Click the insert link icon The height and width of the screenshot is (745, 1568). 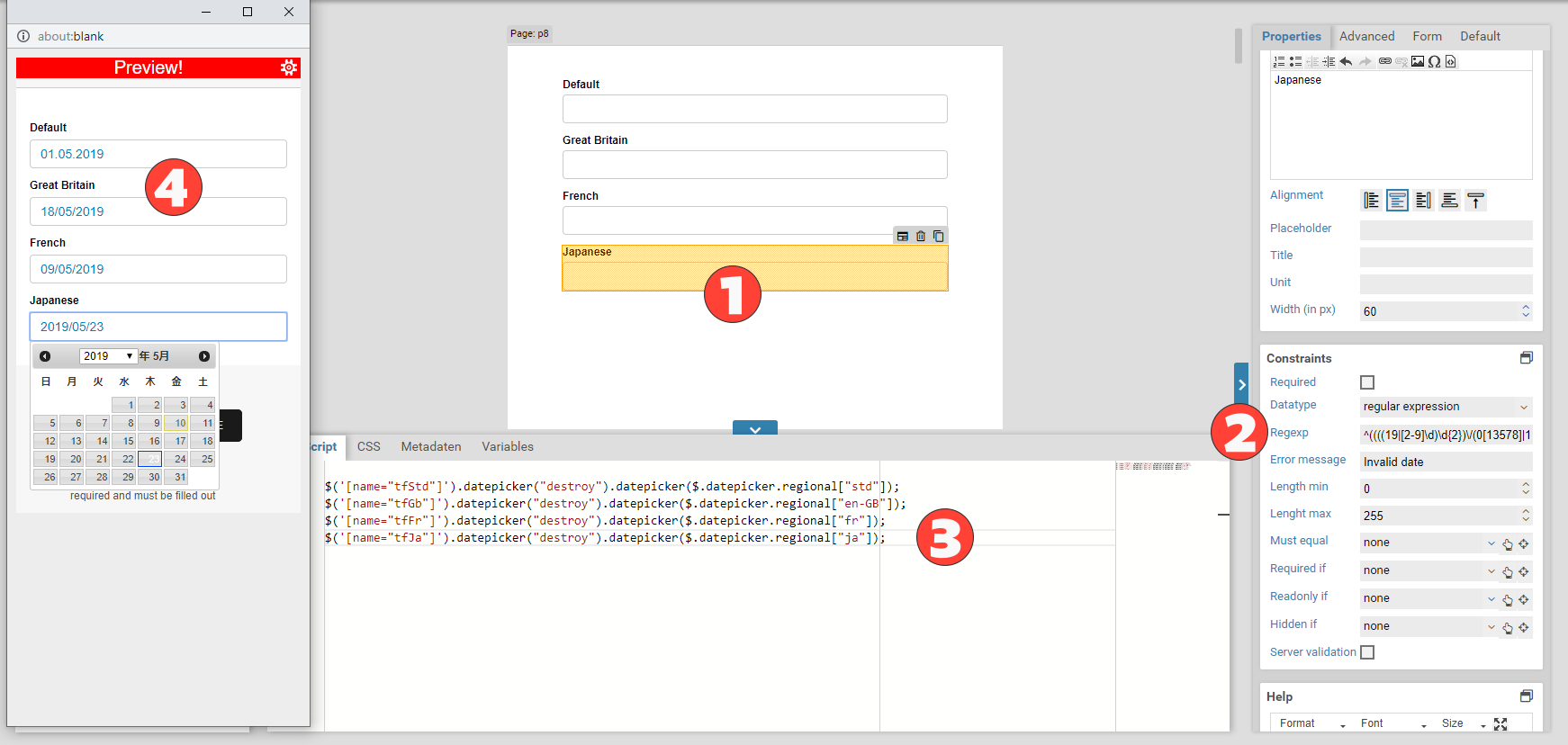[1384, 62]
